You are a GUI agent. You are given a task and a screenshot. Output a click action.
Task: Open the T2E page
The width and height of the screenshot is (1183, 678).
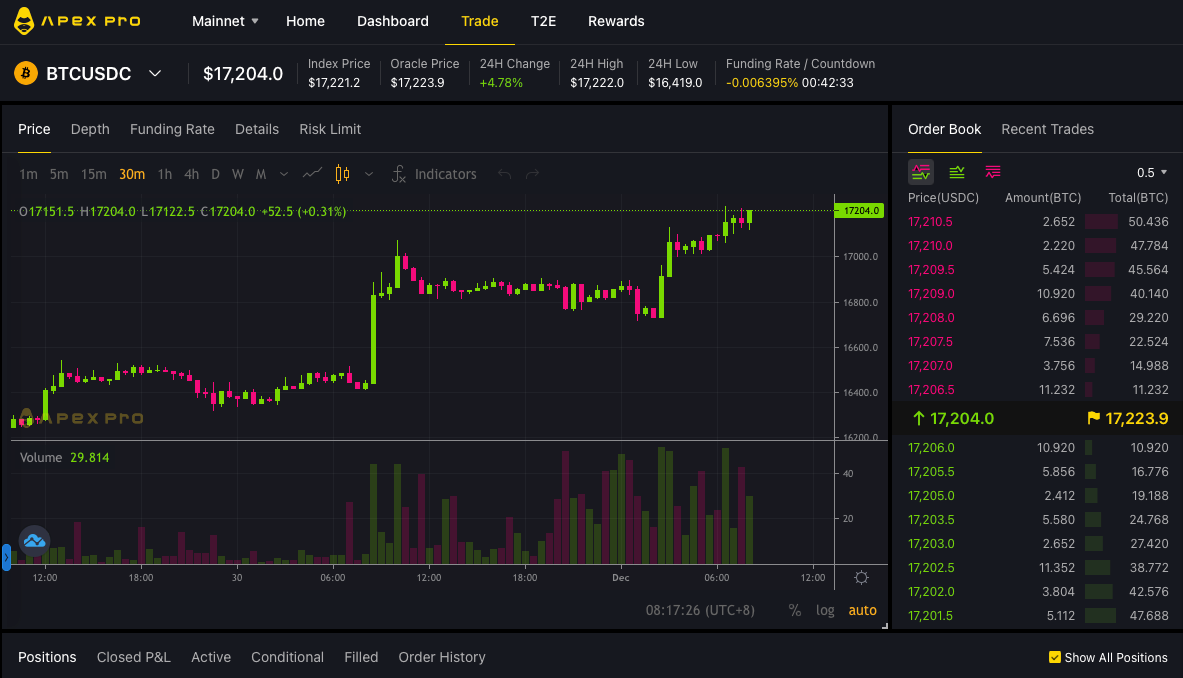pyautogui.click(x=543, y=21)
